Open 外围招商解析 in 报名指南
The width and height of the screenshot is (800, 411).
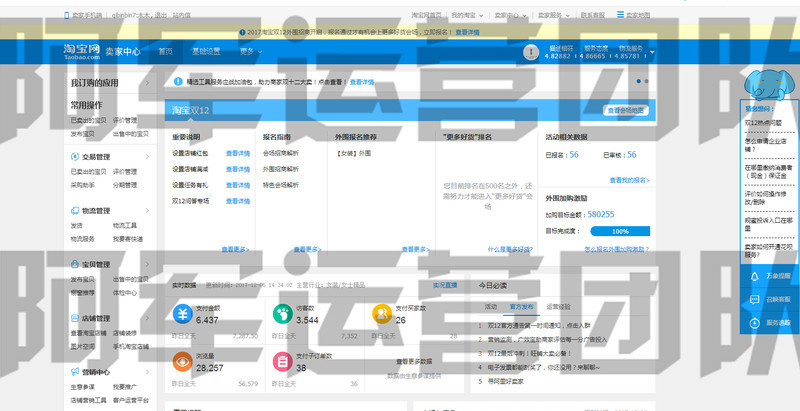point(281,169)
